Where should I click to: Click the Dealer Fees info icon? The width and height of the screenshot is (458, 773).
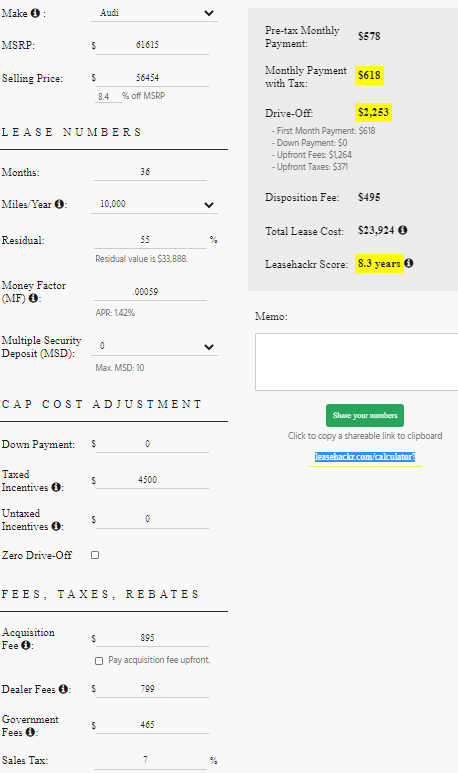(63, 689)
